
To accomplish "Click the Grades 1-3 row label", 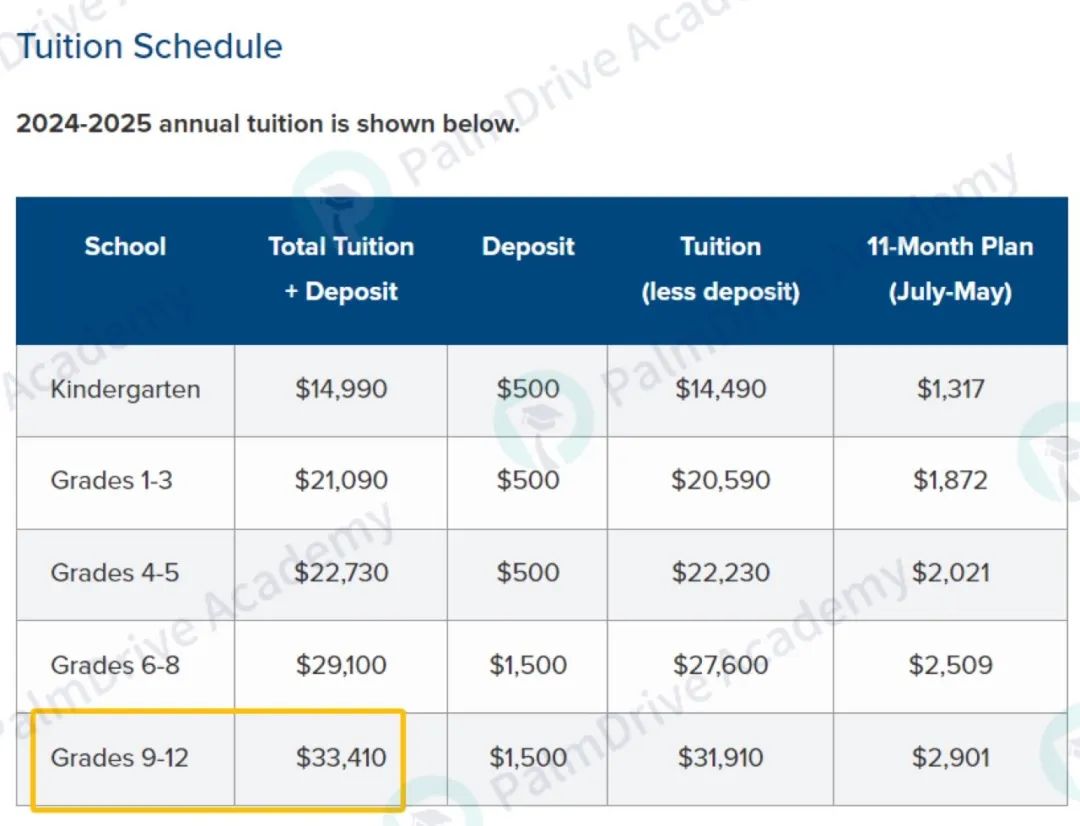I will [x=112, y=480].
